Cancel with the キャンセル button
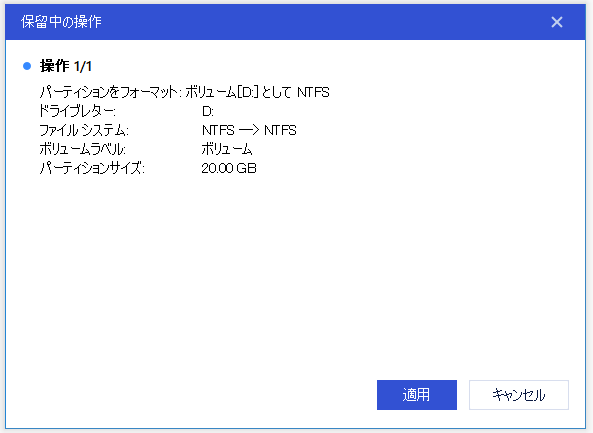 click(519, 395)
